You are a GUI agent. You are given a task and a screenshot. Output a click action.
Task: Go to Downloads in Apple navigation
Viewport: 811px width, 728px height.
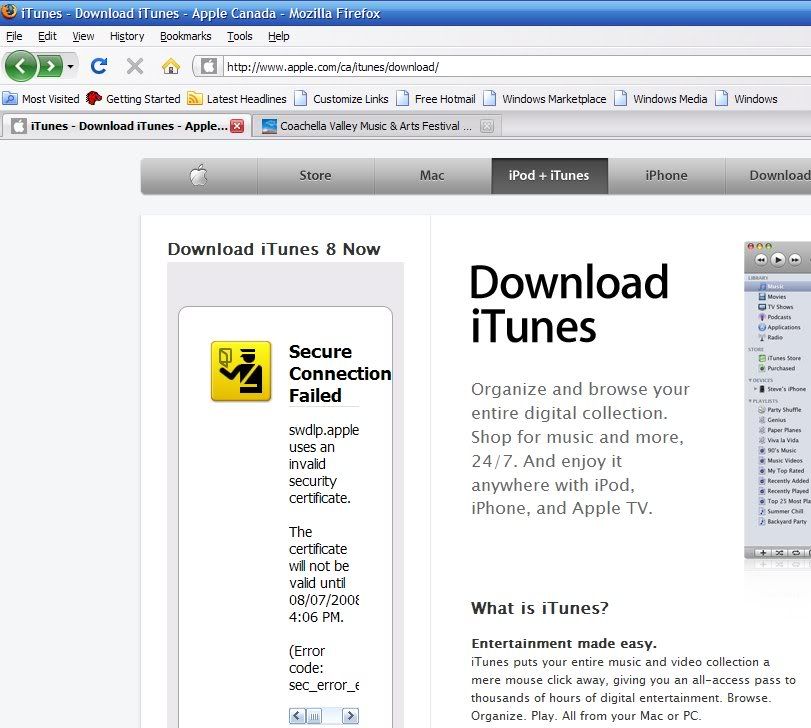[769, 176]
